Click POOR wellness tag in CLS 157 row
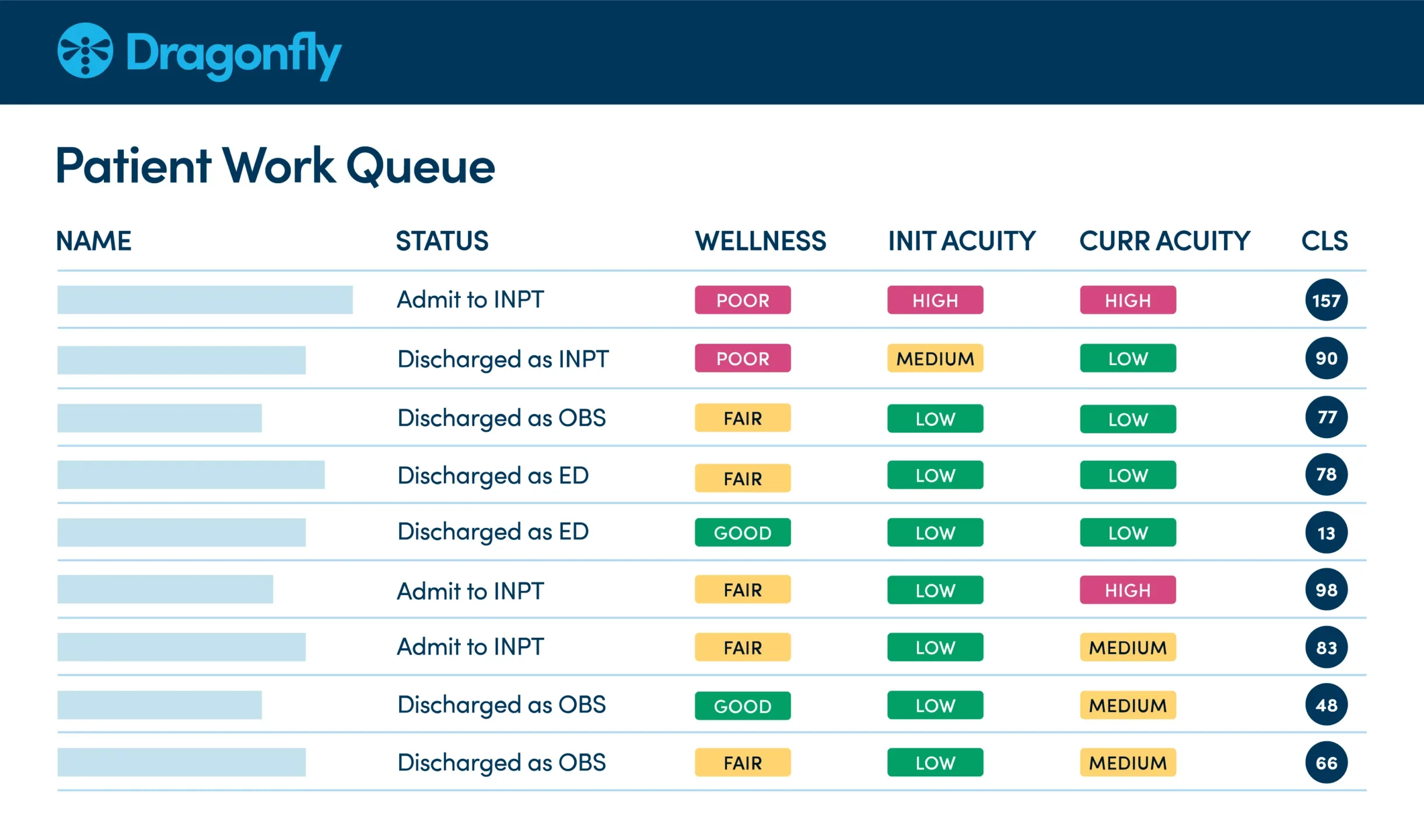1424x840 pixels. 743,300
